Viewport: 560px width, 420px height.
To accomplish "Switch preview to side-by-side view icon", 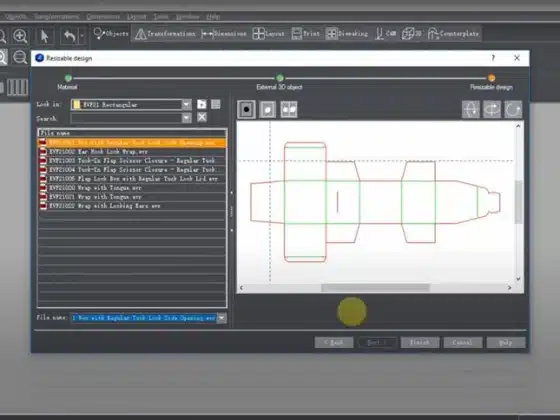I will (289, 109).
